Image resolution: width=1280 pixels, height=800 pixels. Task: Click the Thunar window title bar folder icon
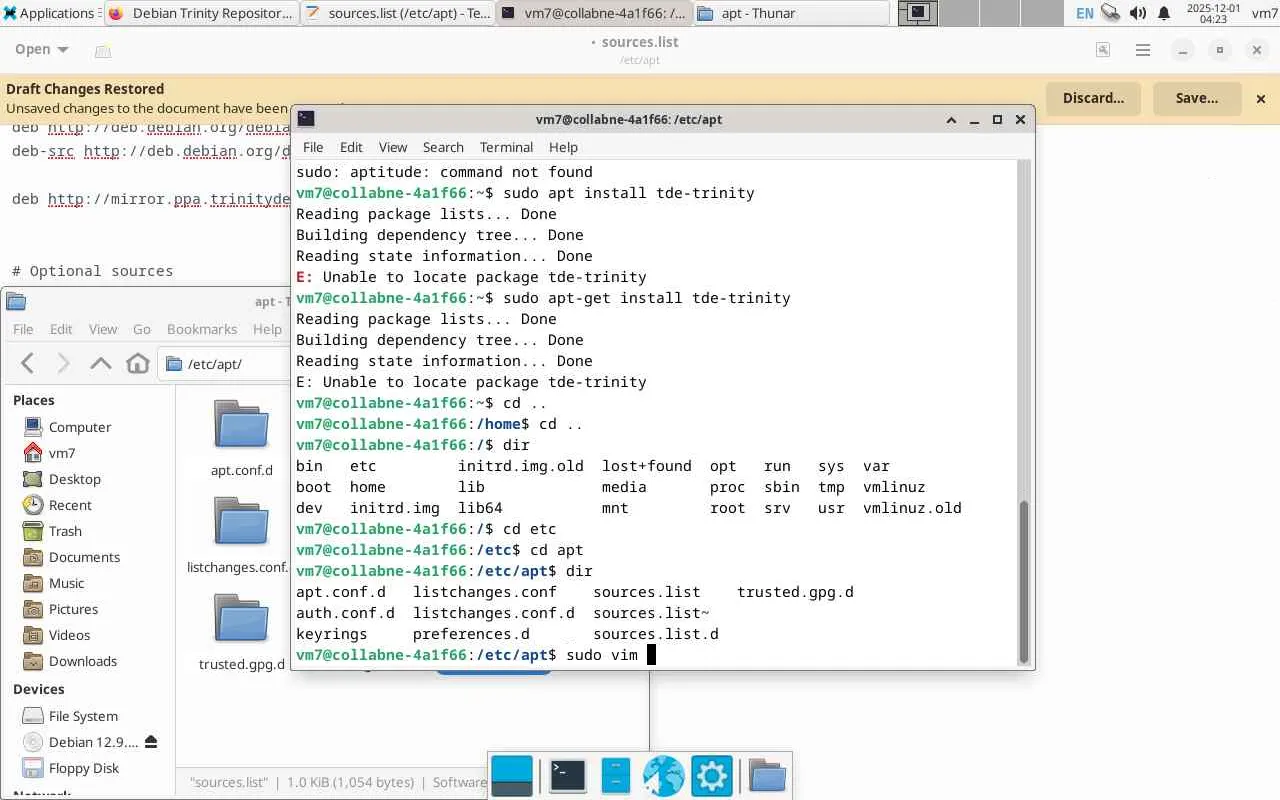coord(16,301)
